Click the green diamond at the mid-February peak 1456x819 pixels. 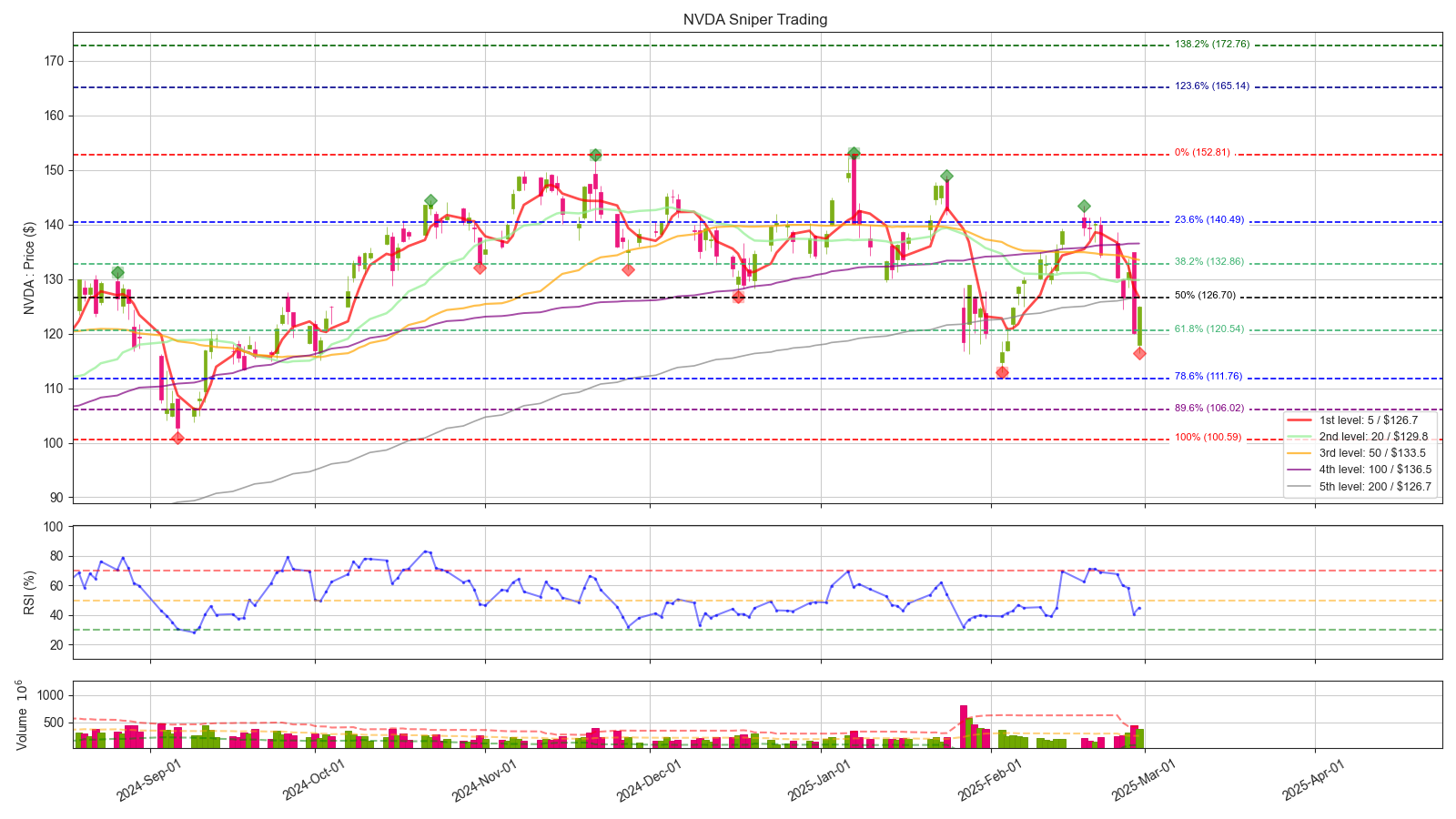point(1084,207)
